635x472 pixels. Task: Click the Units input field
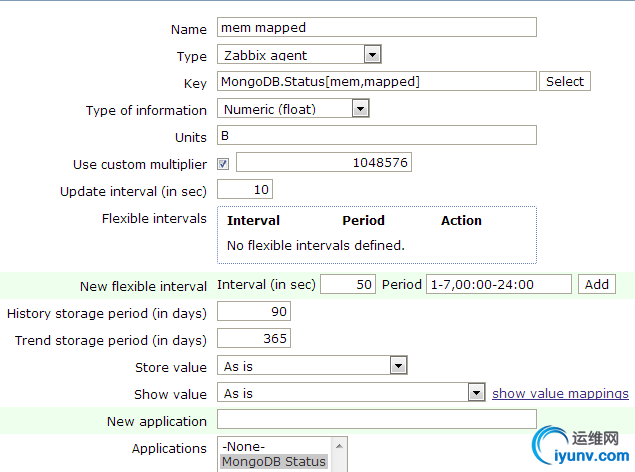pos(376,135)
